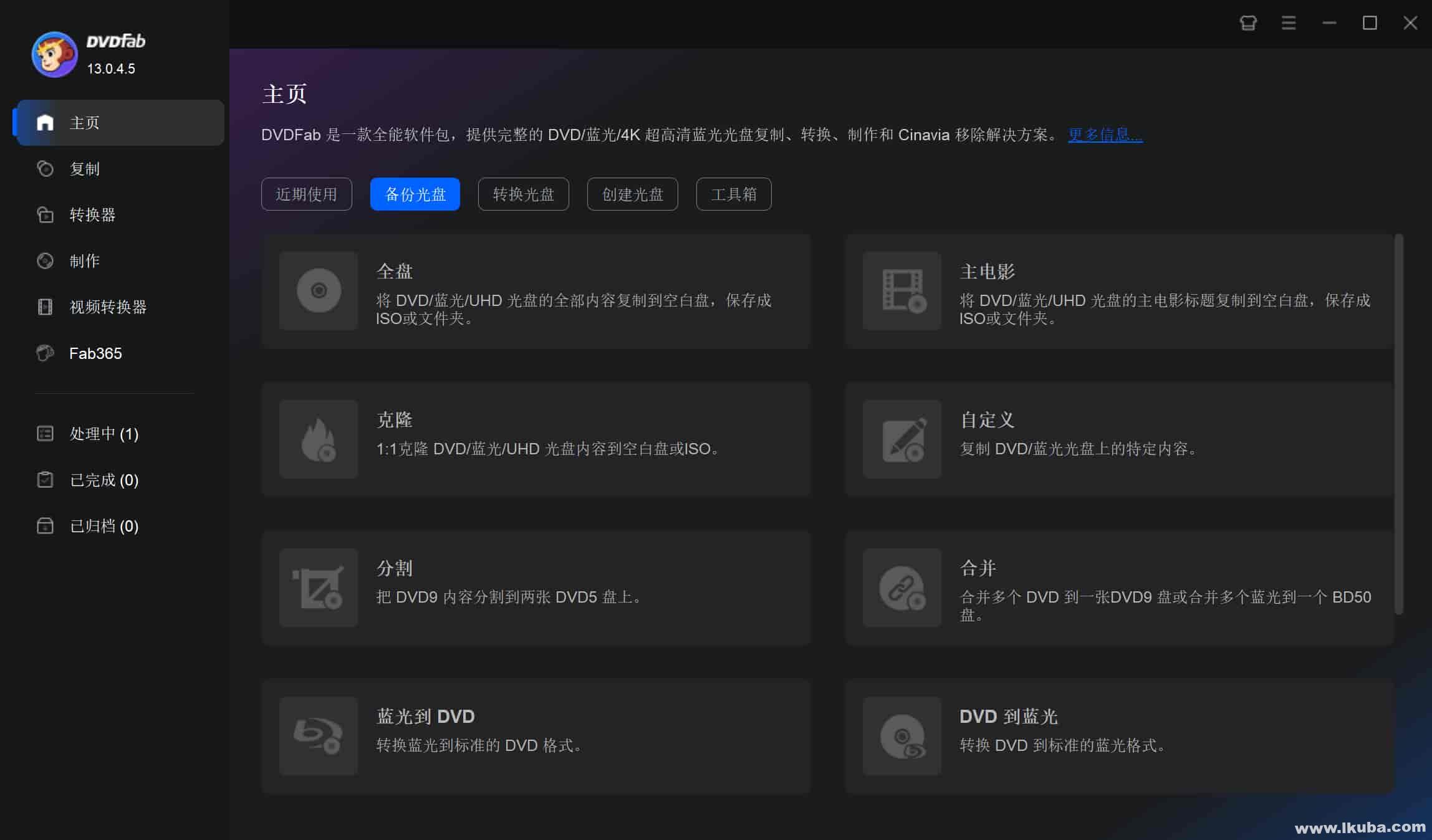Switch to 近期使用 tab
The image size is (1432, 840).
307,194
